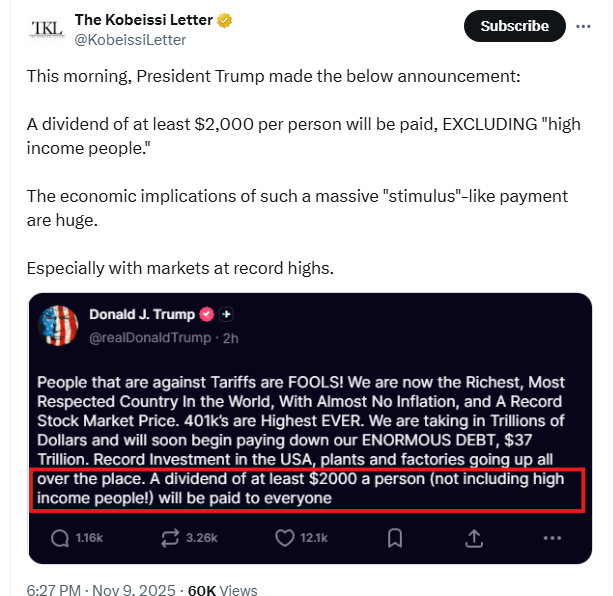This screenshot has height=596, width=613.
Task: Click the red-highlighted dividend text in quoted post
Action: pos(299,488)
